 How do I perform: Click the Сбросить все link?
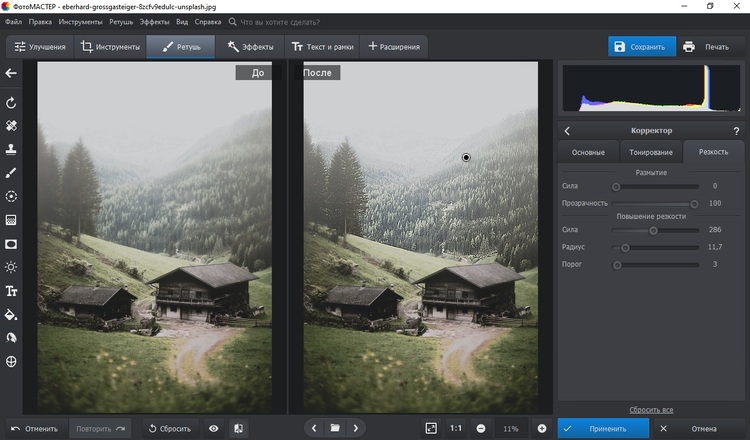click(651, 410)
